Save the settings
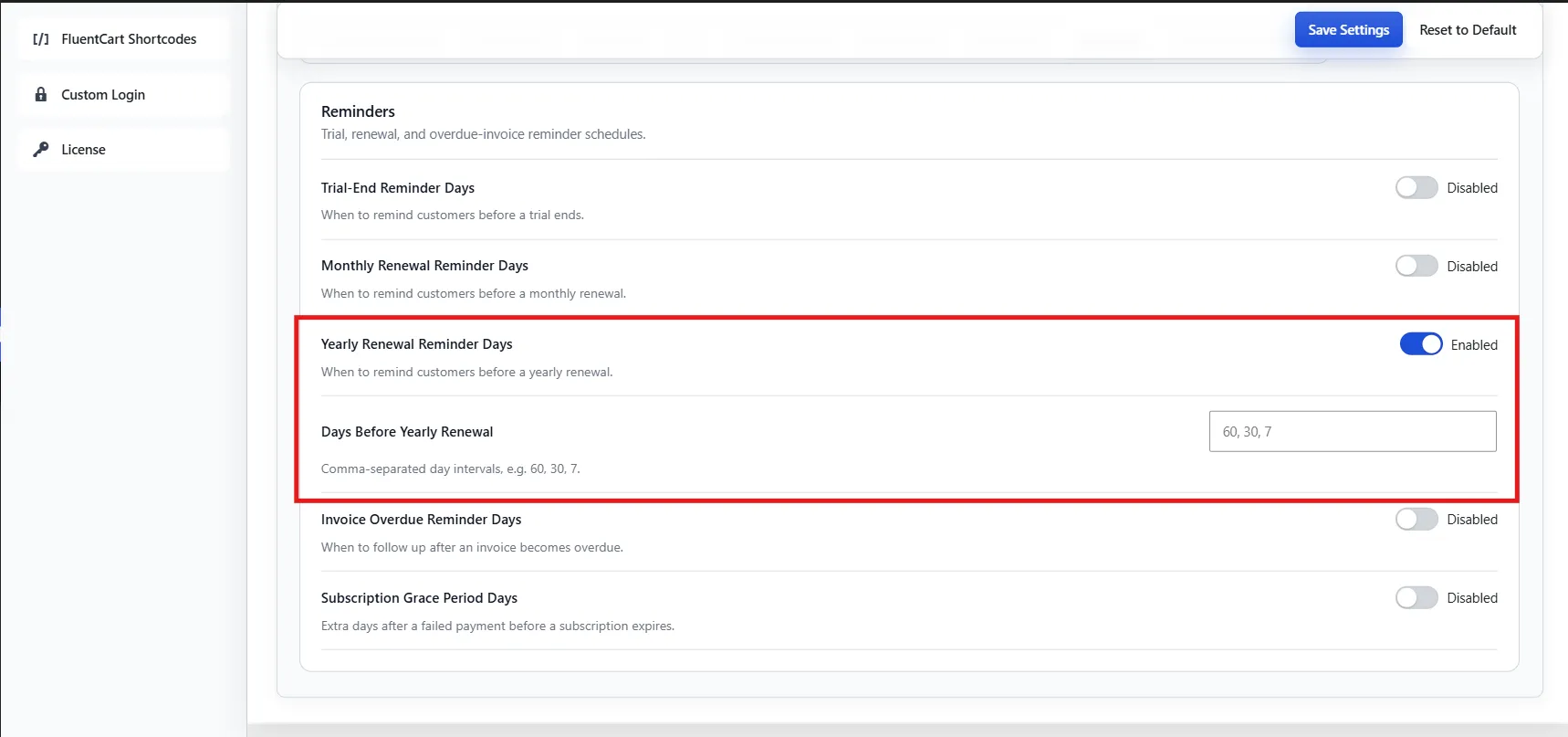The image size is (1568, 737). 1348,30
